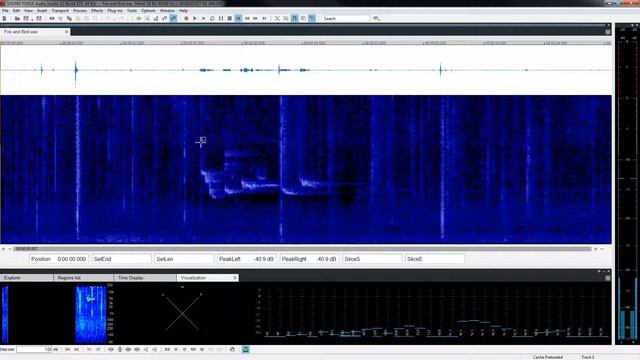
Task: Click the zoom-out minus at scrollbar left
Action: 10,249
